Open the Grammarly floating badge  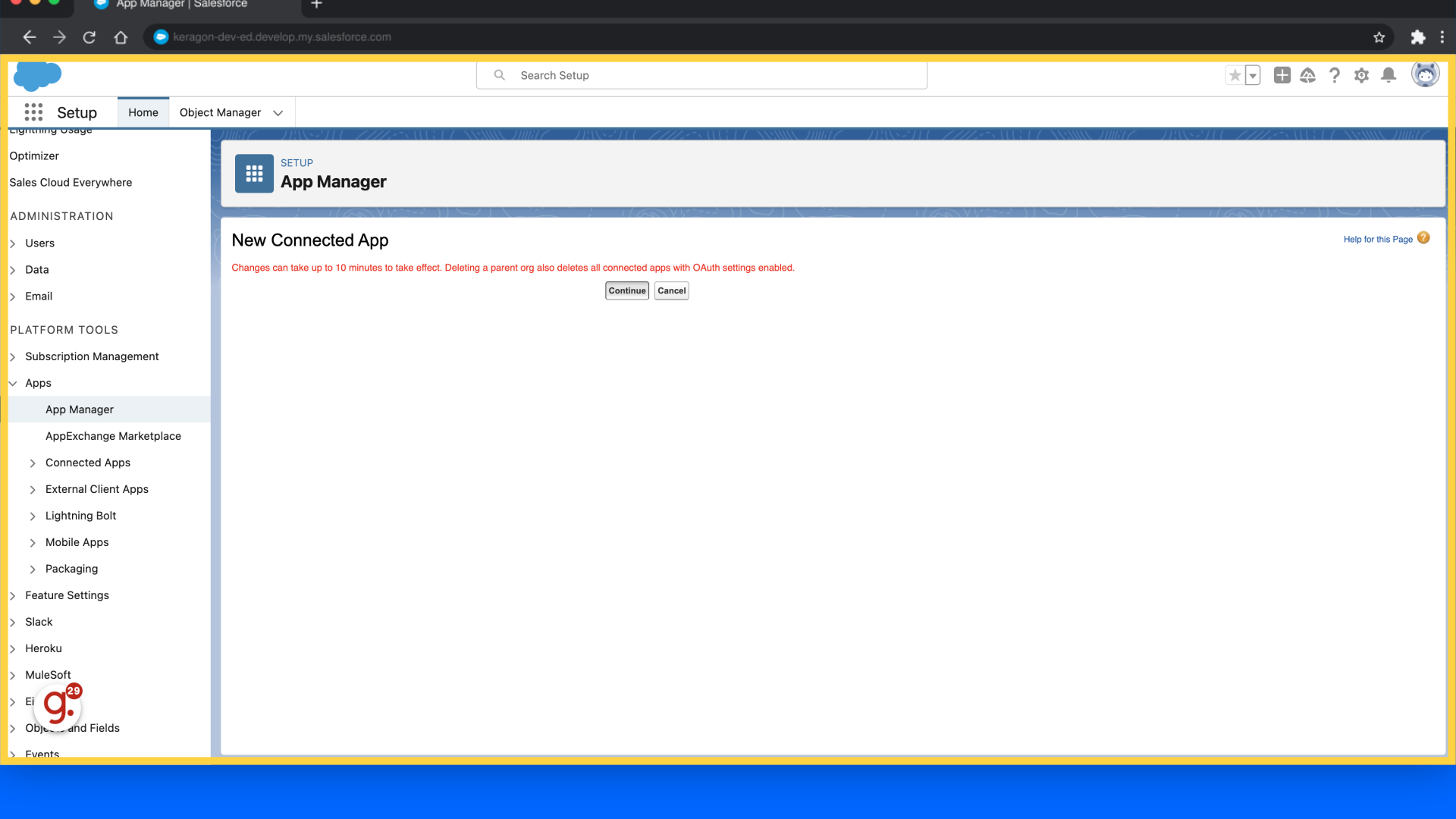tap(58, 707)
